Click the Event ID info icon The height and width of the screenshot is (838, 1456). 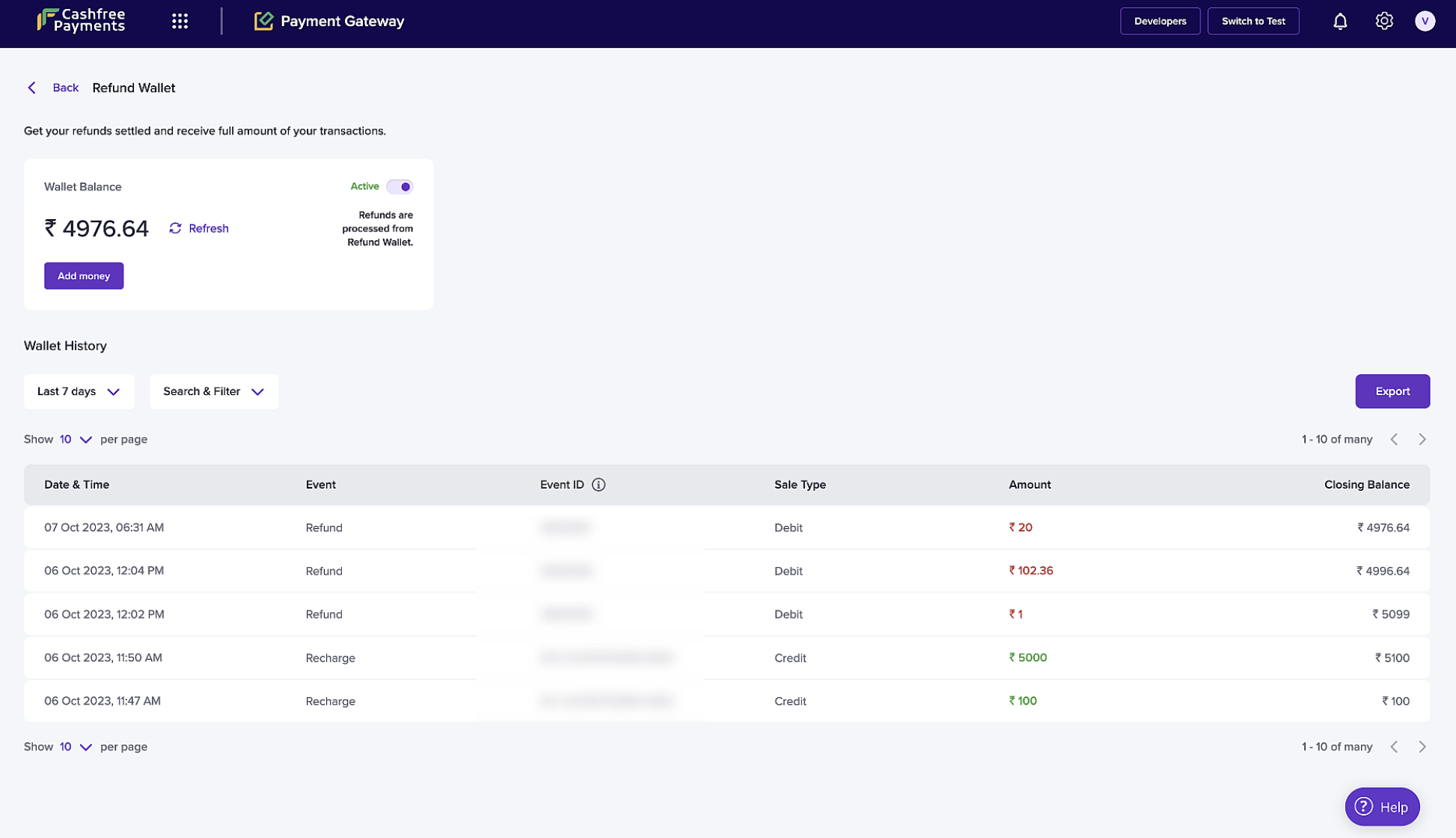click(599, 485)
